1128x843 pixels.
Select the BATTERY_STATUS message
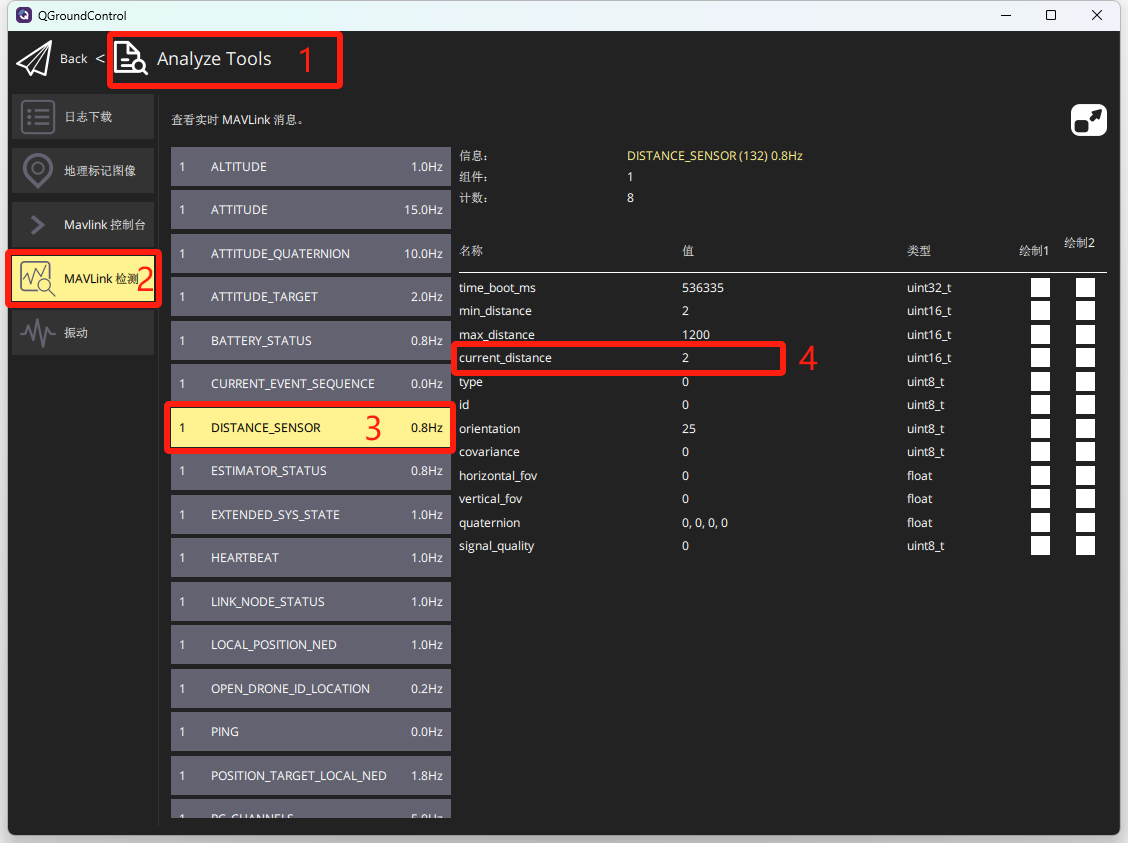311,341
